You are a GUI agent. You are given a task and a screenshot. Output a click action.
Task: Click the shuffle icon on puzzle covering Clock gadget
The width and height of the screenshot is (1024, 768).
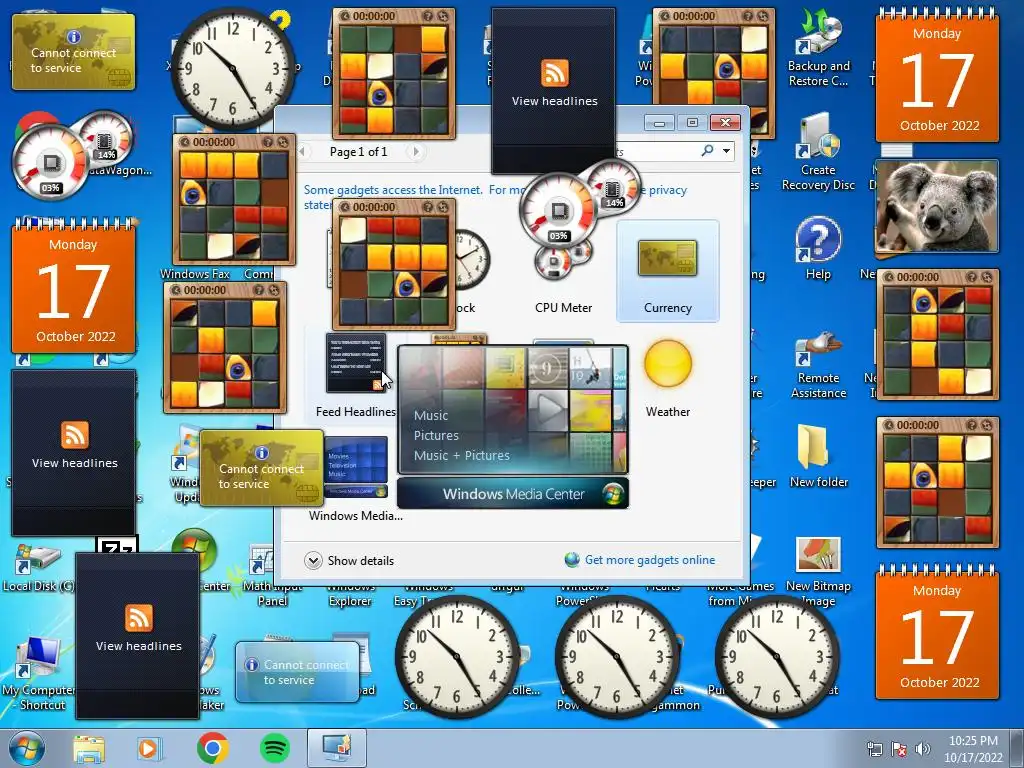point(443,207)
